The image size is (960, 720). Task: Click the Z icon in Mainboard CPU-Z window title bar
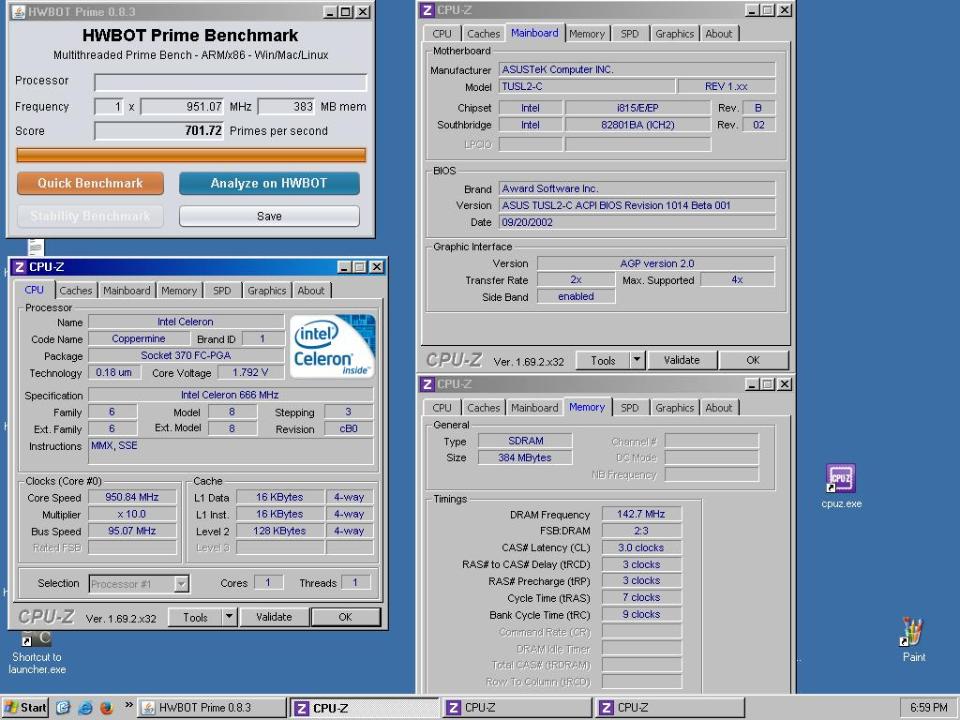427,10
